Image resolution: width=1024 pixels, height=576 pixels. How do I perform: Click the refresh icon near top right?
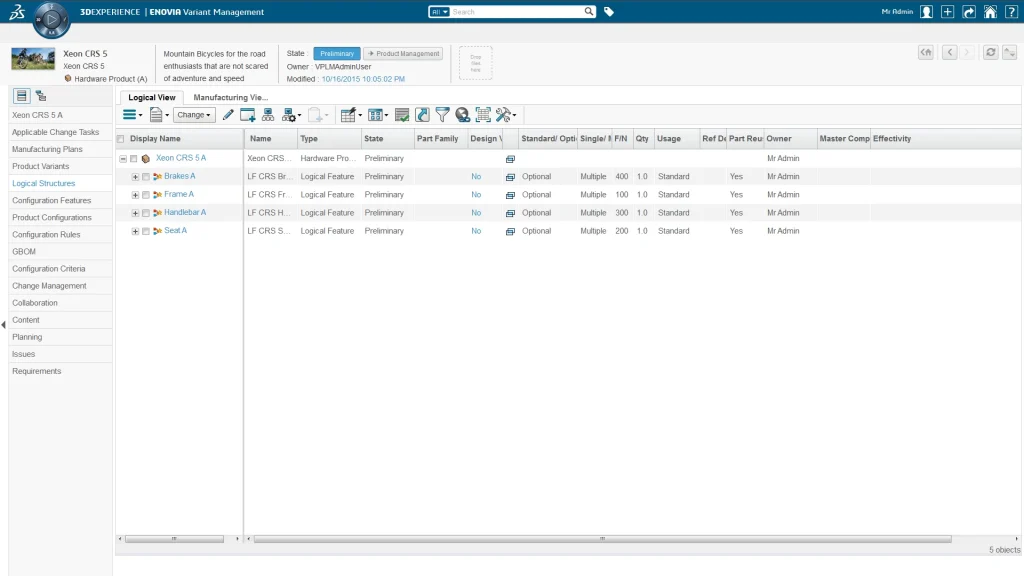point(990,52)
